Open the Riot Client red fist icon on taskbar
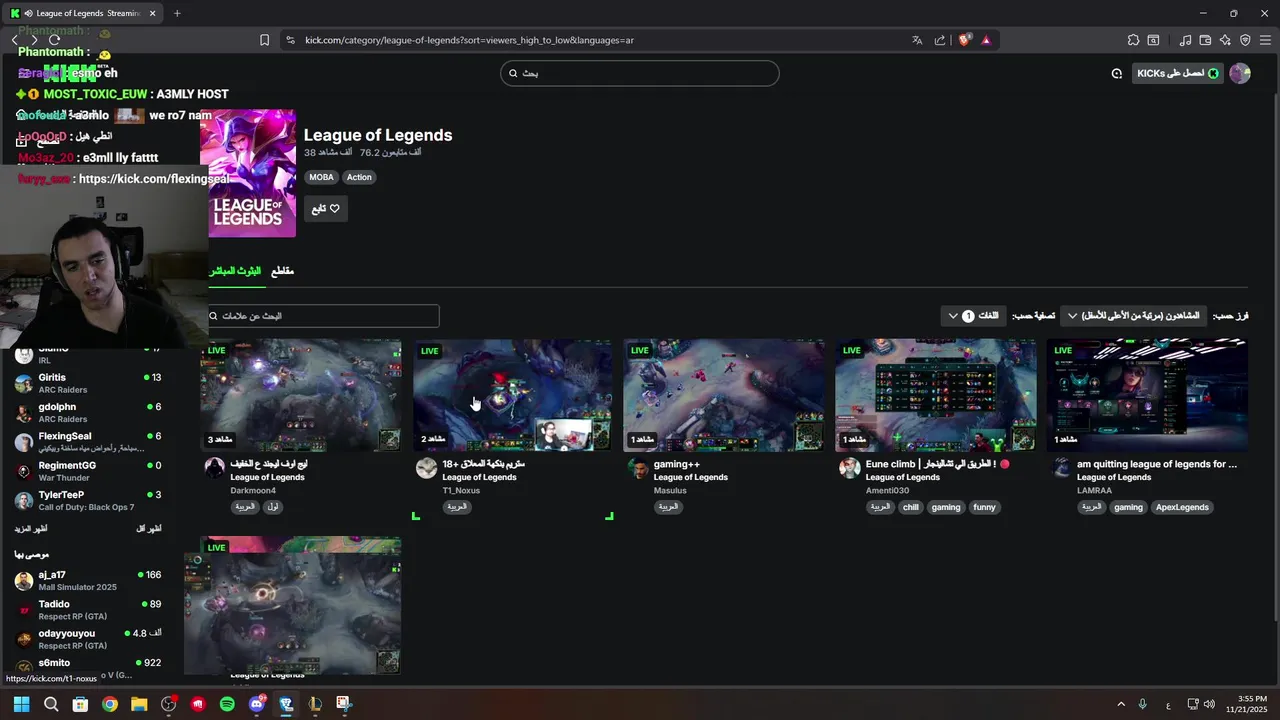 198,704
